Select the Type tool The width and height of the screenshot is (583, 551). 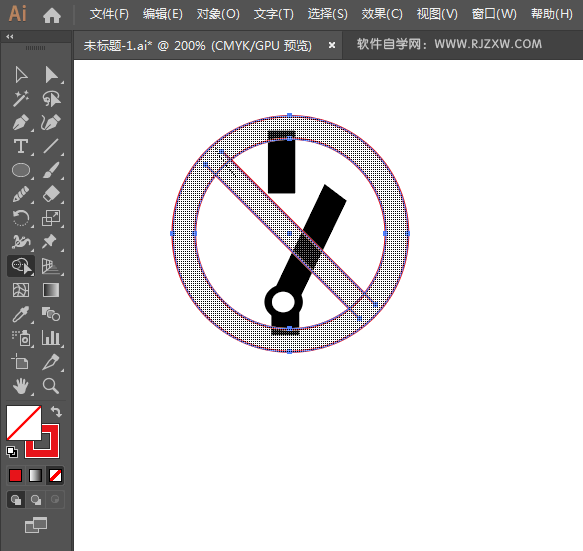pyautogui.click(x=20, y=146)
